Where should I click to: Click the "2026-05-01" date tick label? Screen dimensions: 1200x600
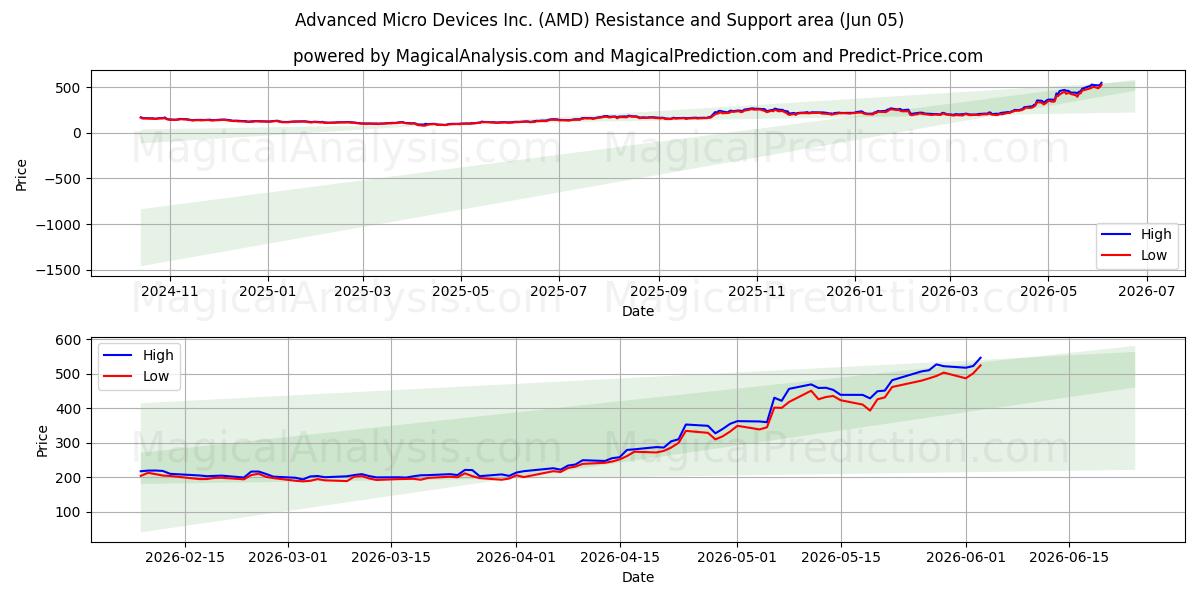(x=737, y=557)
